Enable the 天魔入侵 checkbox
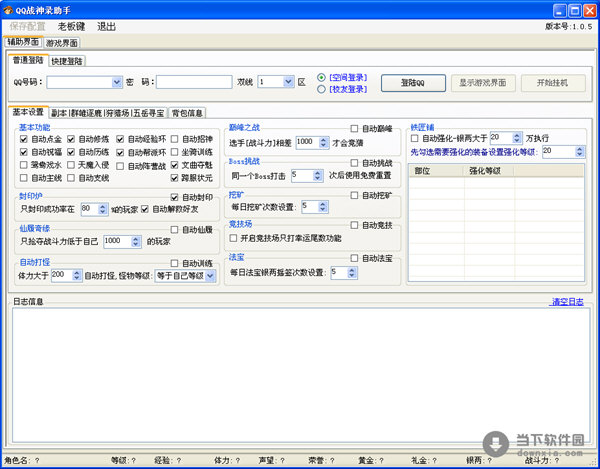The height and width of the screenshot is (469, 600). click(71, 165)
